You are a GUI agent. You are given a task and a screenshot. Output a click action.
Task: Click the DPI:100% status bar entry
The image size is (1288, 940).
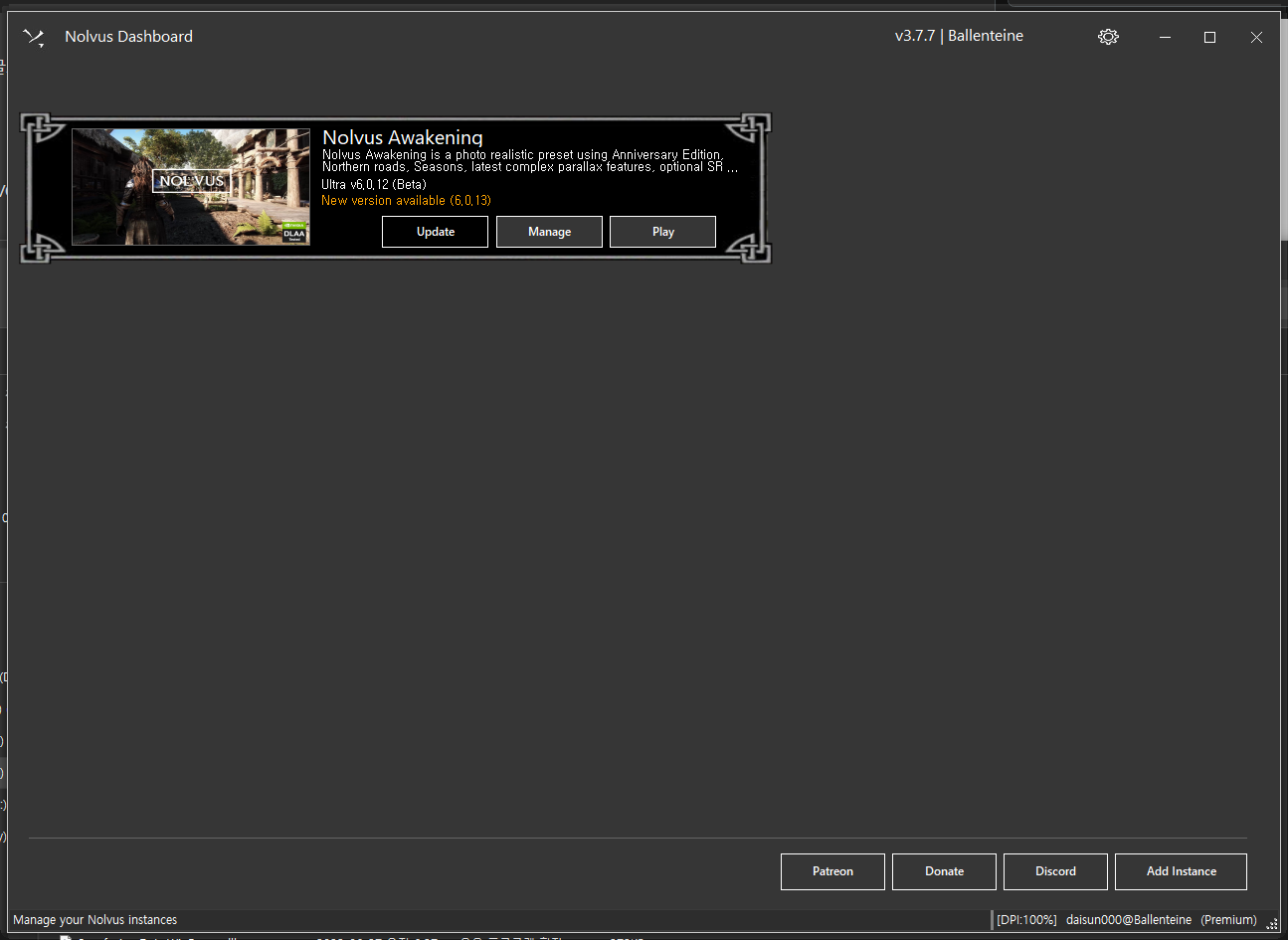pyautogui.click(x=1026, y=920)
